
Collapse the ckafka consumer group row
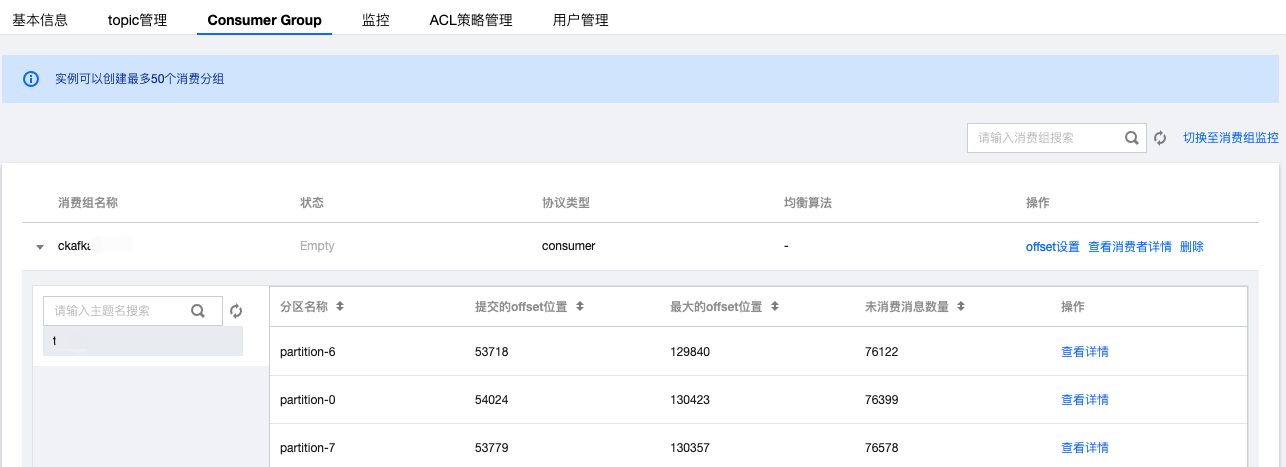pyautogui.click(x=40, y=246)
